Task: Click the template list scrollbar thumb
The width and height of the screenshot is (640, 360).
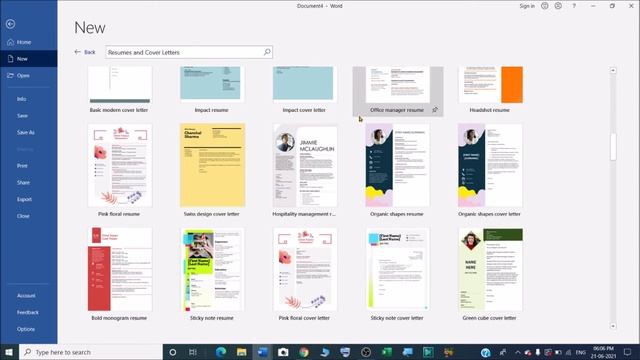Action: 613,147
